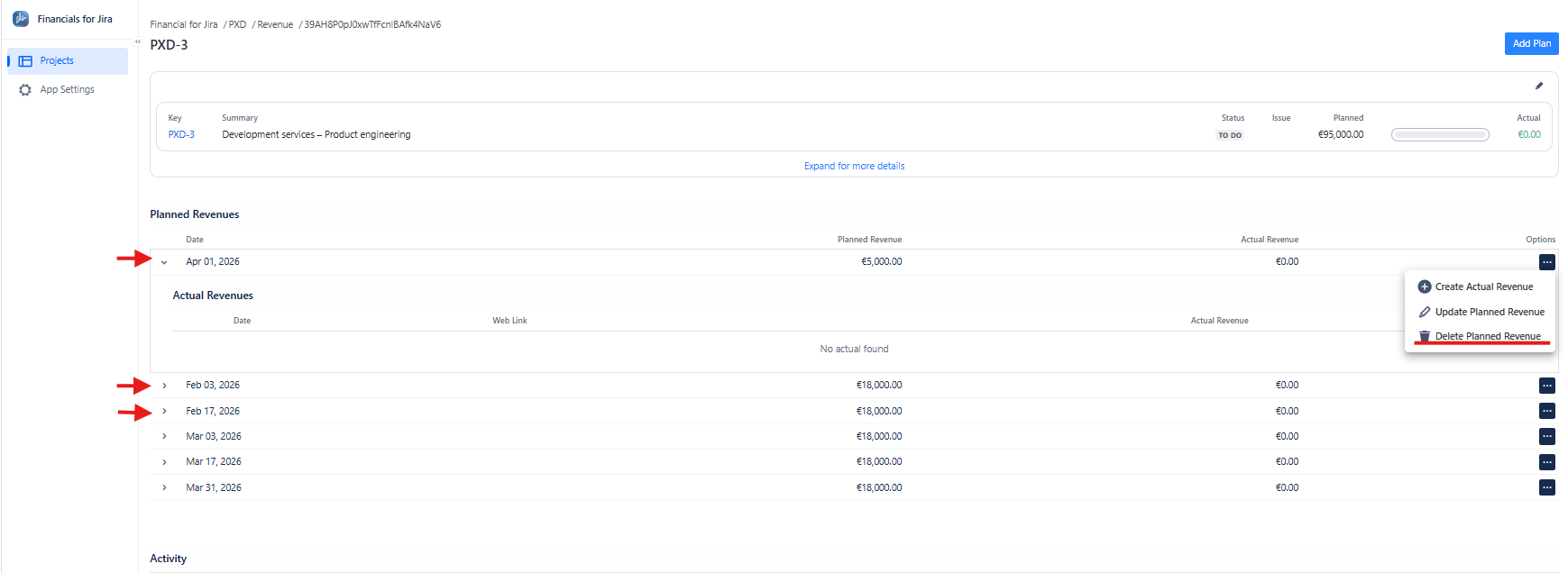1568x573 pixels.
Task: Click the PXD breadcrumb link
Action: click(237, 25)
